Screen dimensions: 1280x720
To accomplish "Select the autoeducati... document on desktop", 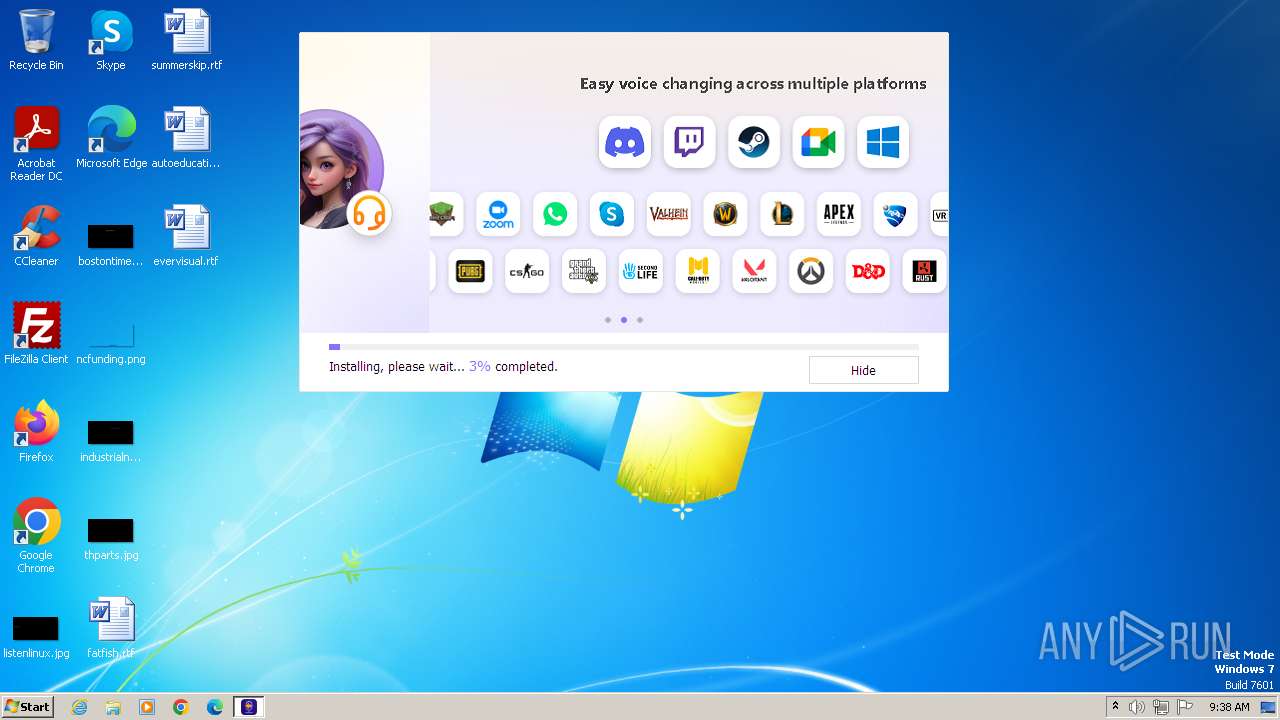I will point(186,138).
